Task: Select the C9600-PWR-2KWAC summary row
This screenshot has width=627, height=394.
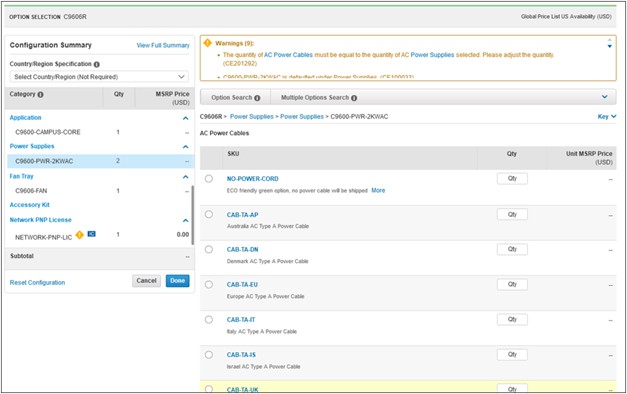Action: coord(101,161)
